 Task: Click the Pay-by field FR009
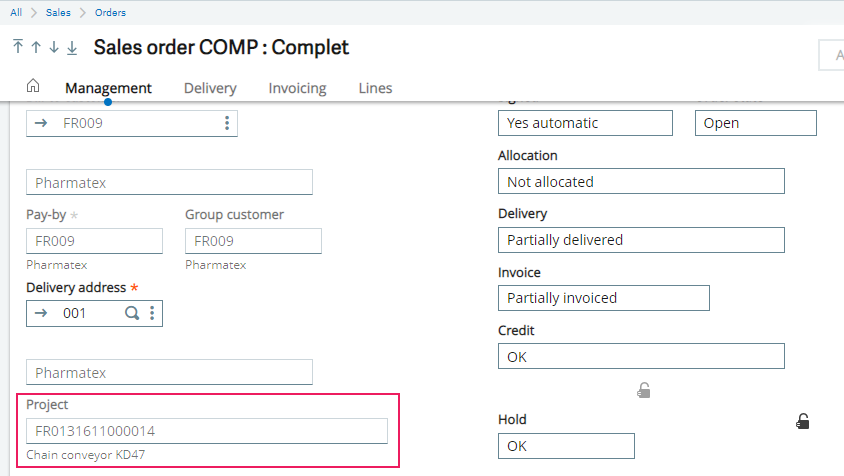tap(94, 241)
